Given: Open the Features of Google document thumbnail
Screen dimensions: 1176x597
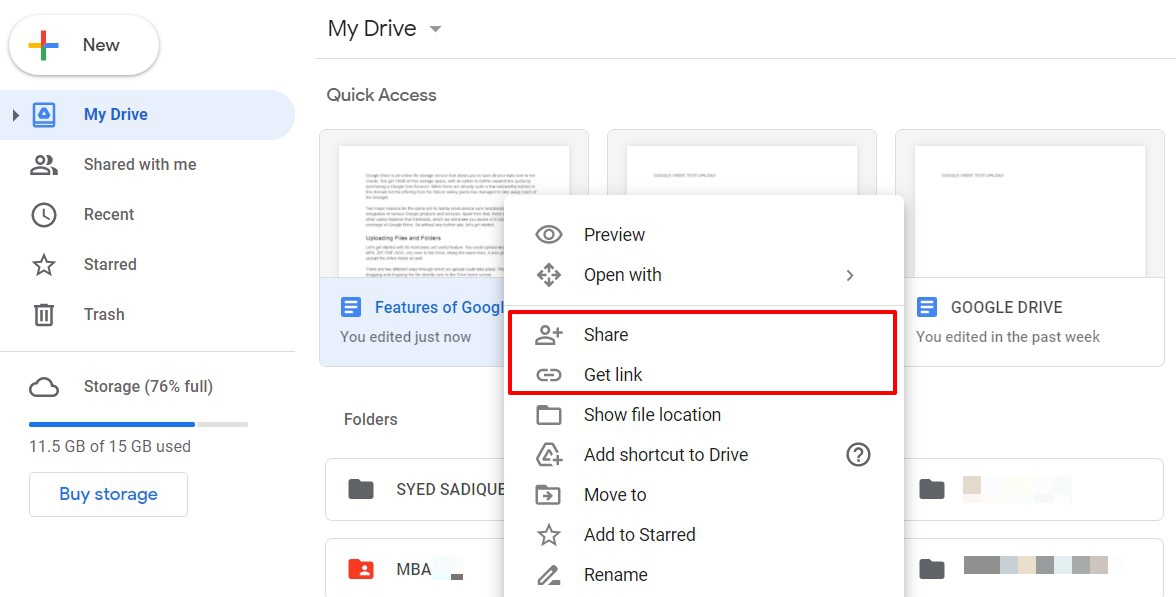Looking at the screenshot, I should 454,212.
